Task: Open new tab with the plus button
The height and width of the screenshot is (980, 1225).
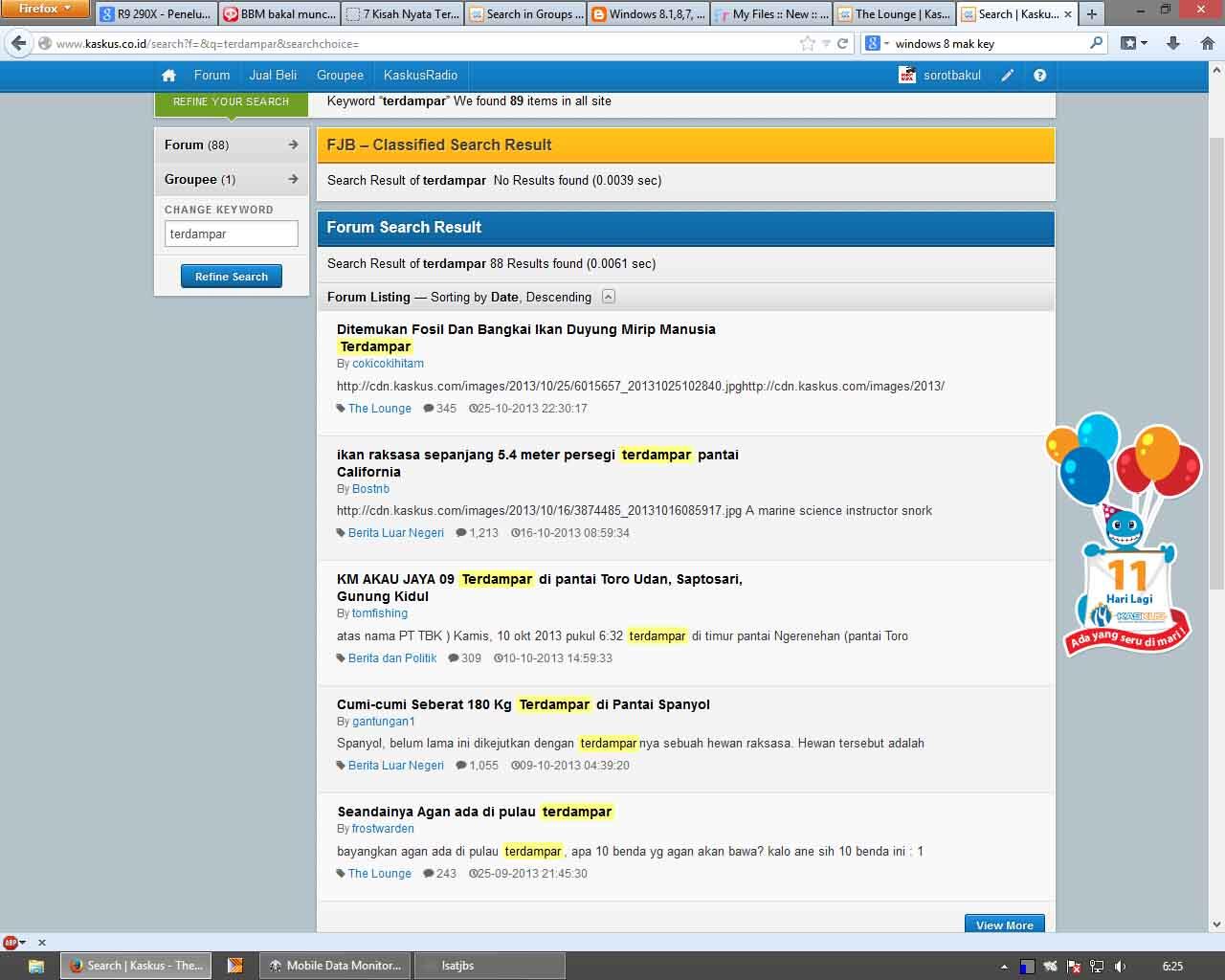Action: [1092, 14]
